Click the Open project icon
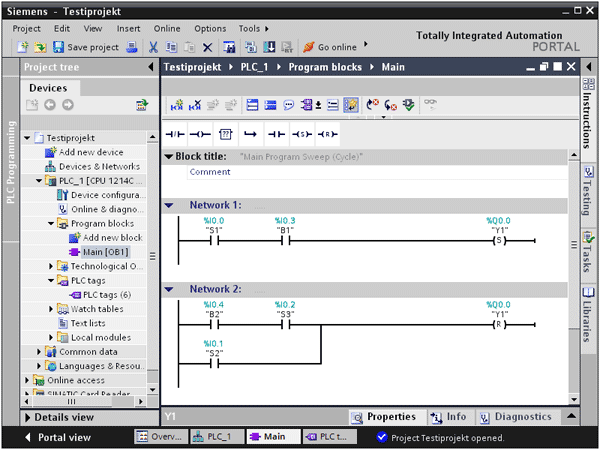Image resolution: width=600 pixels, height=450 pixels. pos(40,47)
